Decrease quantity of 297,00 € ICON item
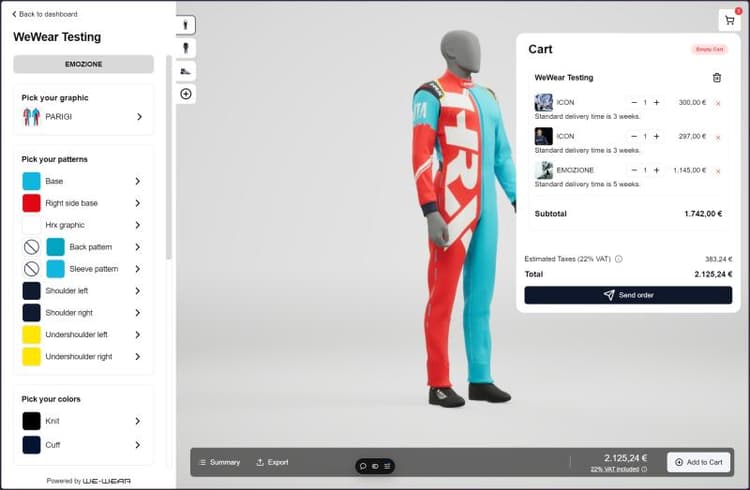 click(634, 136)
